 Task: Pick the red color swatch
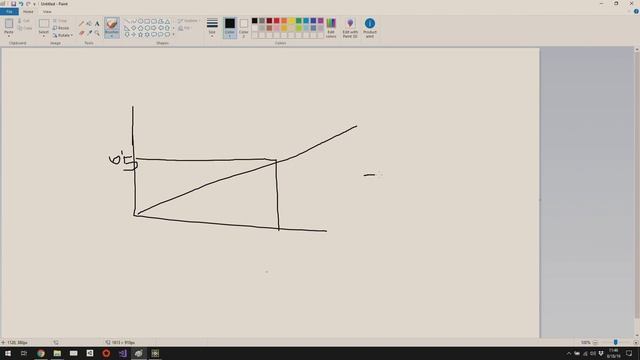277,20
